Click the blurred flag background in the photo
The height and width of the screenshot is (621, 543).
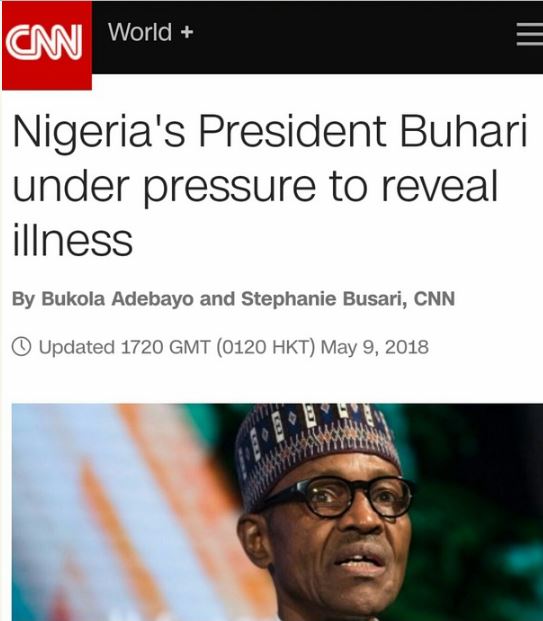(x=119, y=515)
